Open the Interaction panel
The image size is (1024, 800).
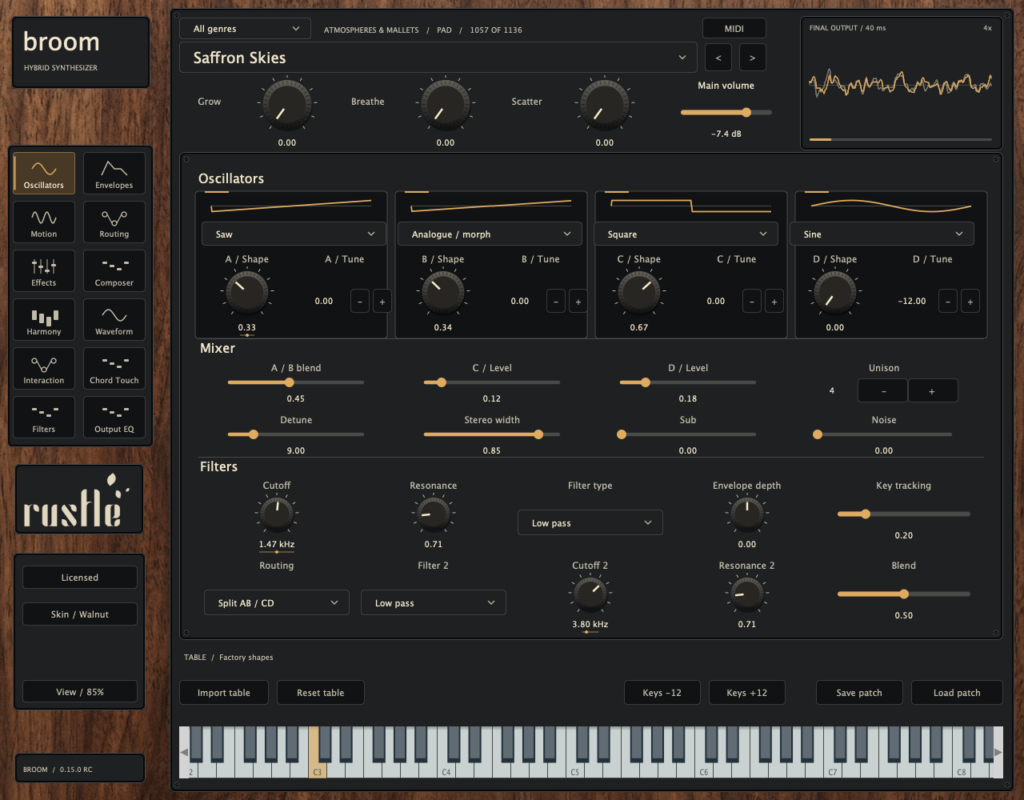[44, 368]
